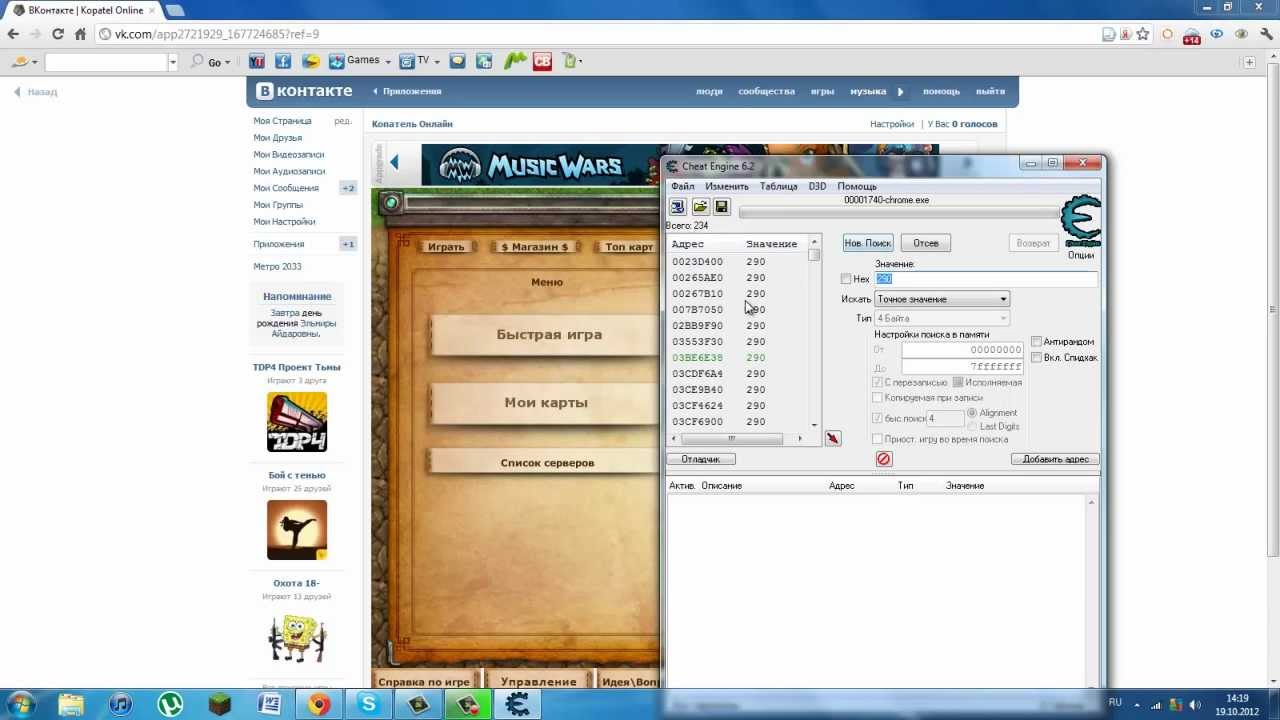Expand the VK header arrow after музыка
Image resolution: width=1280 pixels, height=720 pixels.
[900, 91]
